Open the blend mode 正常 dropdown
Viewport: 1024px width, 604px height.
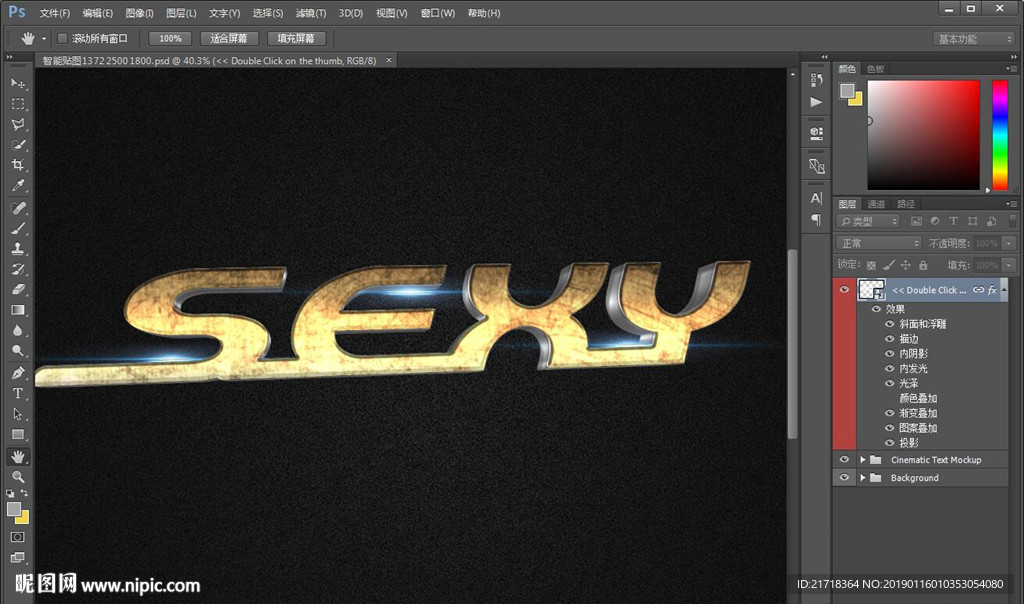[879, 243]
